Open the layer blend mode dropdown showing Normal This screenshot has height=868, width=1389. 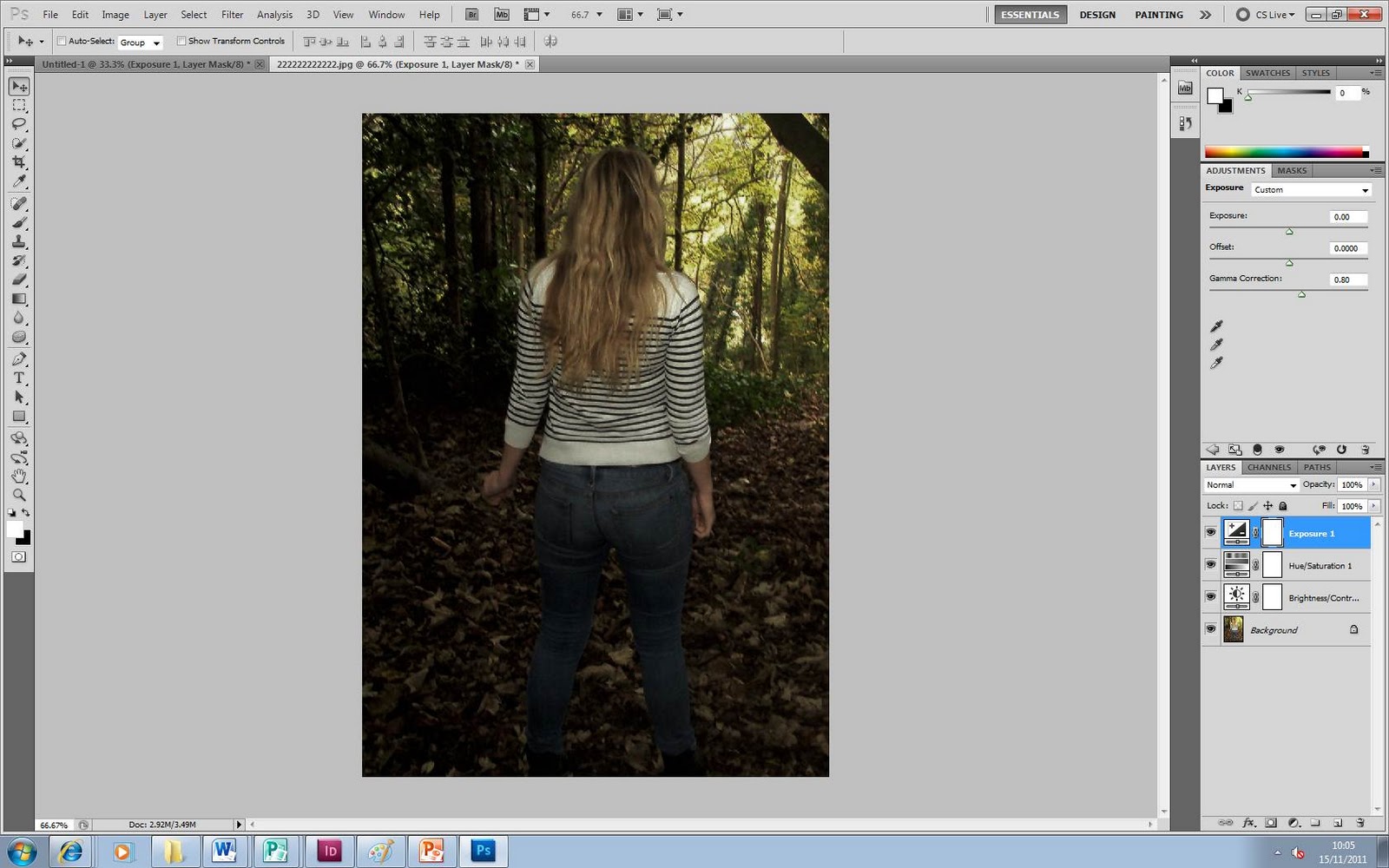1250,484
